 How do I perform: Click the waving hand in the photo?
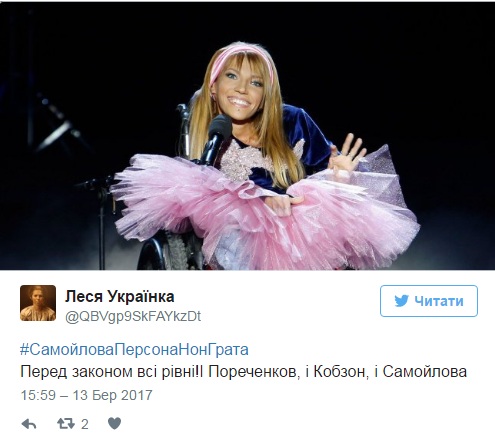[x=347, y=155]
